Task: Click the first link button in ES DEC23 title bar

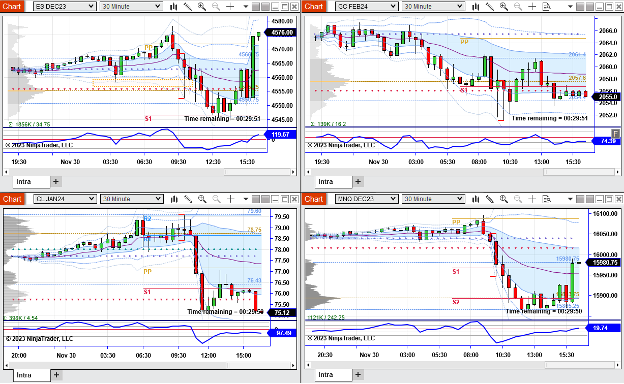Action: point(256,7)
